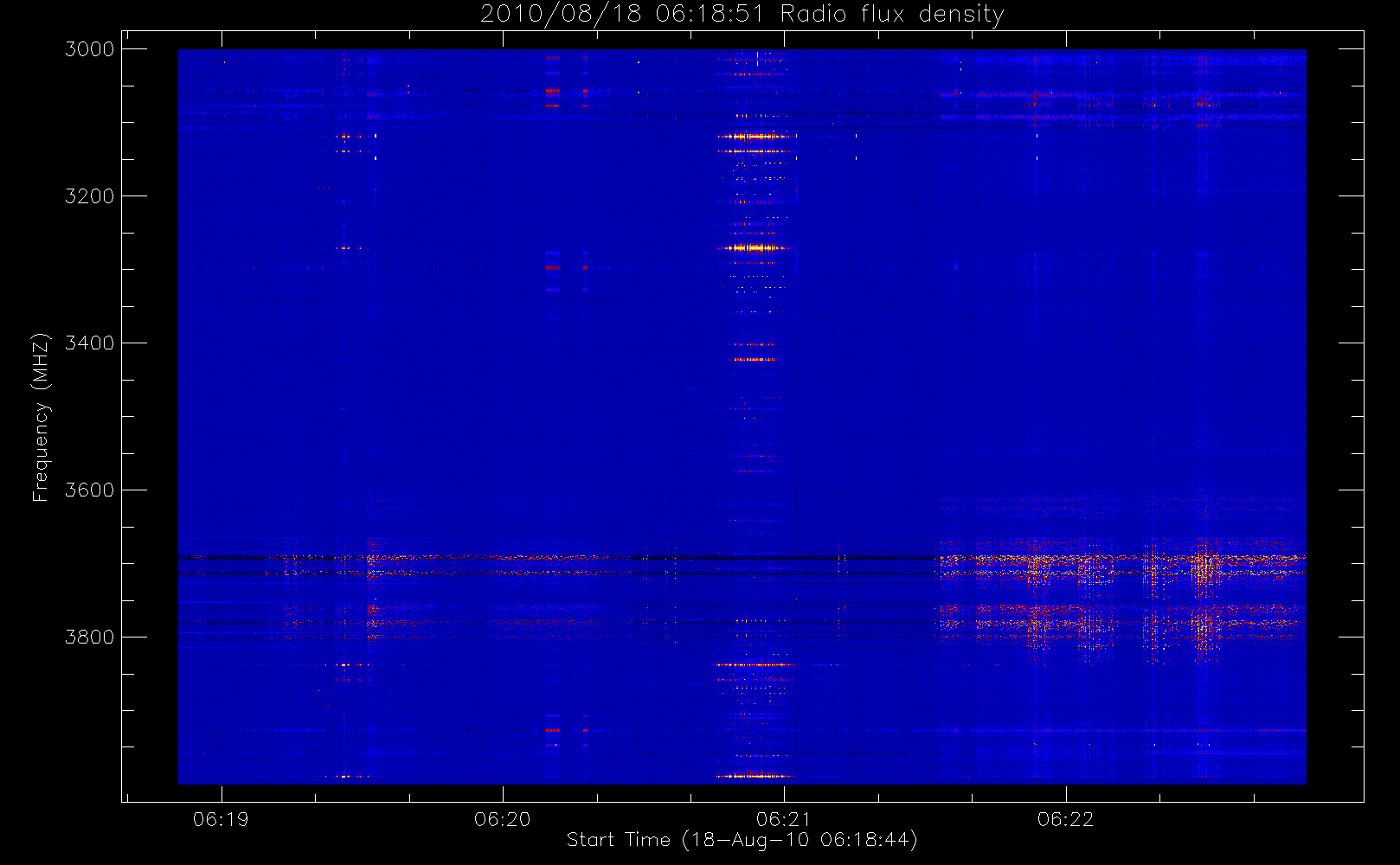
Task: Click the 06:22 time tick label
Action: (1066, 819)
